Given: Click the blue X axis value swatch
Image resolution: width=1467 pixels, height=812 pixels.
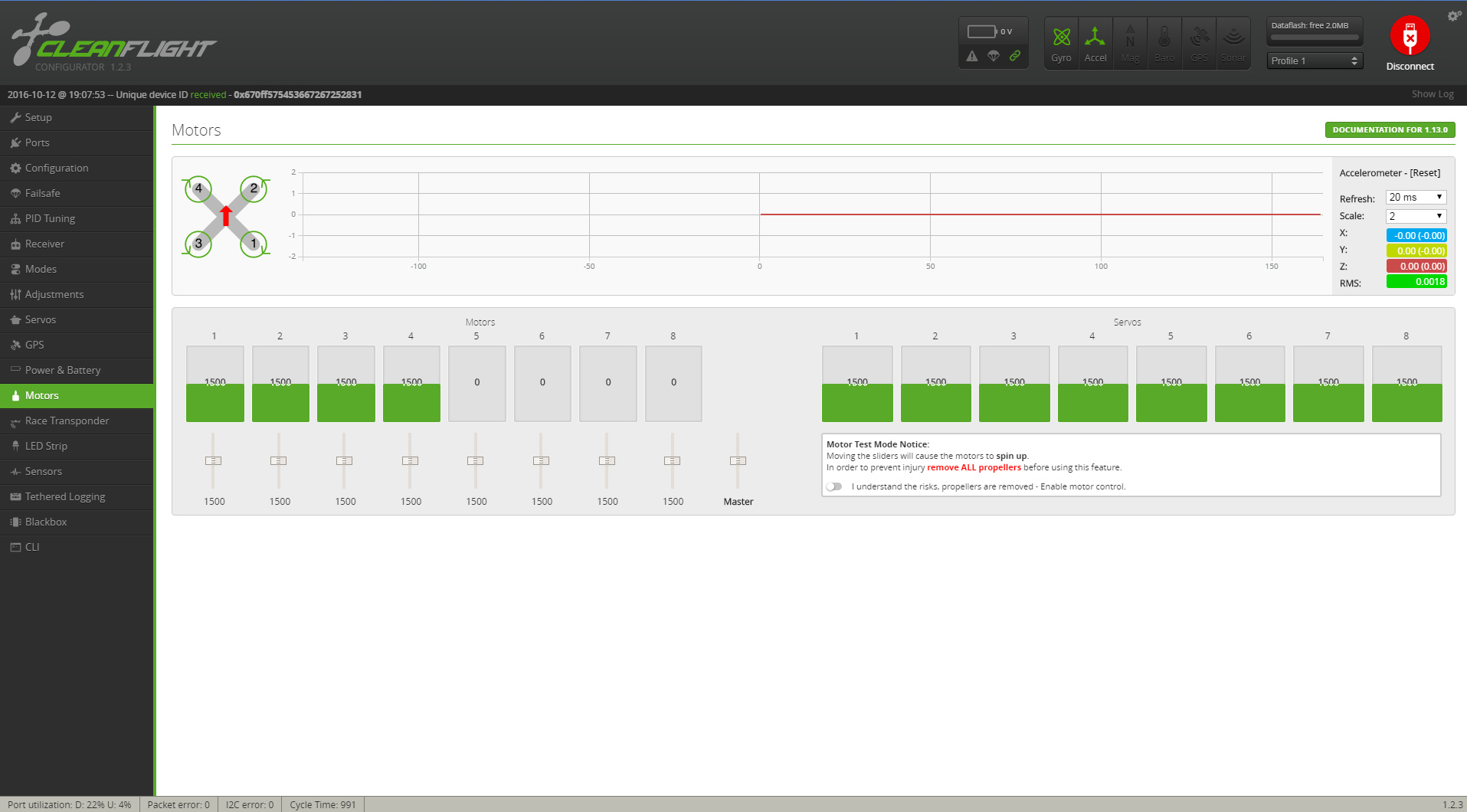Looking at the screenshot, I should coord(1416,235).
